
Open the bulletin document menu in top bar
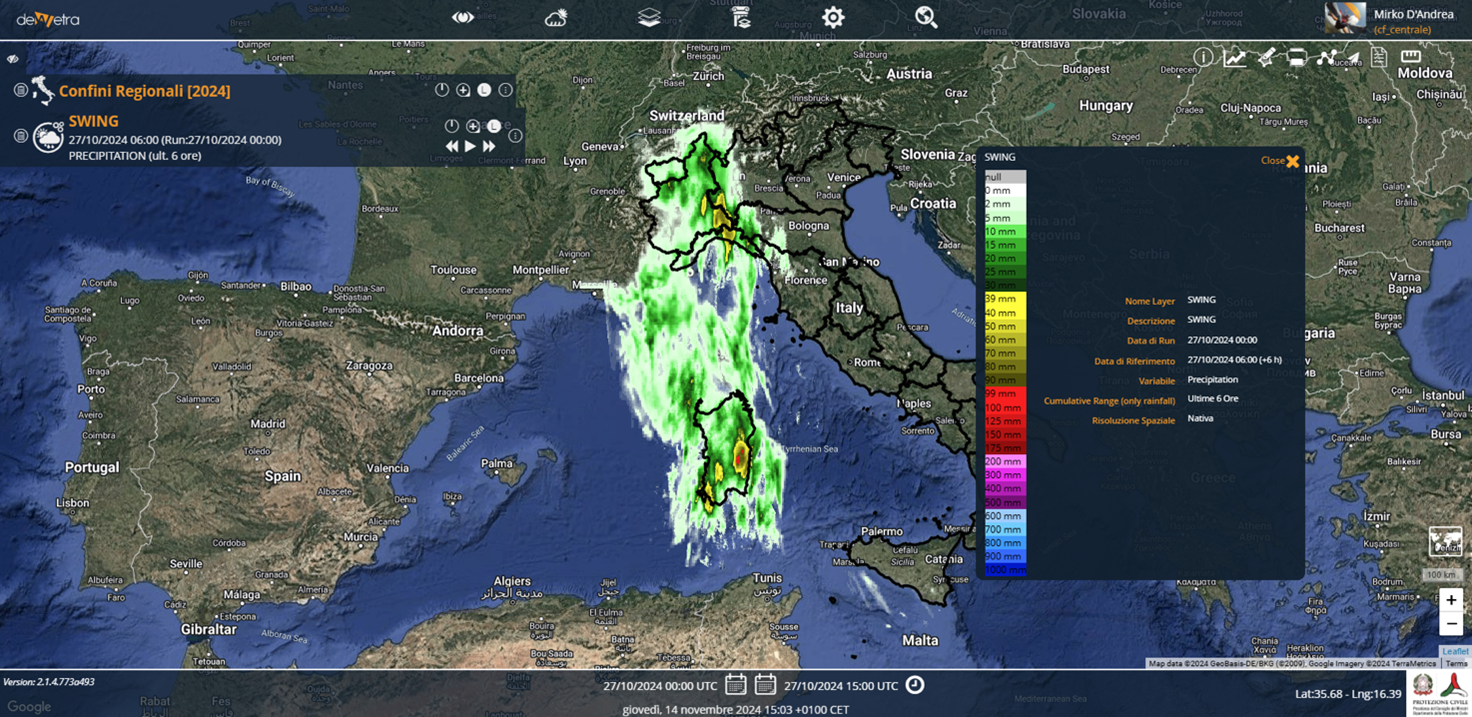coord(741,17)
